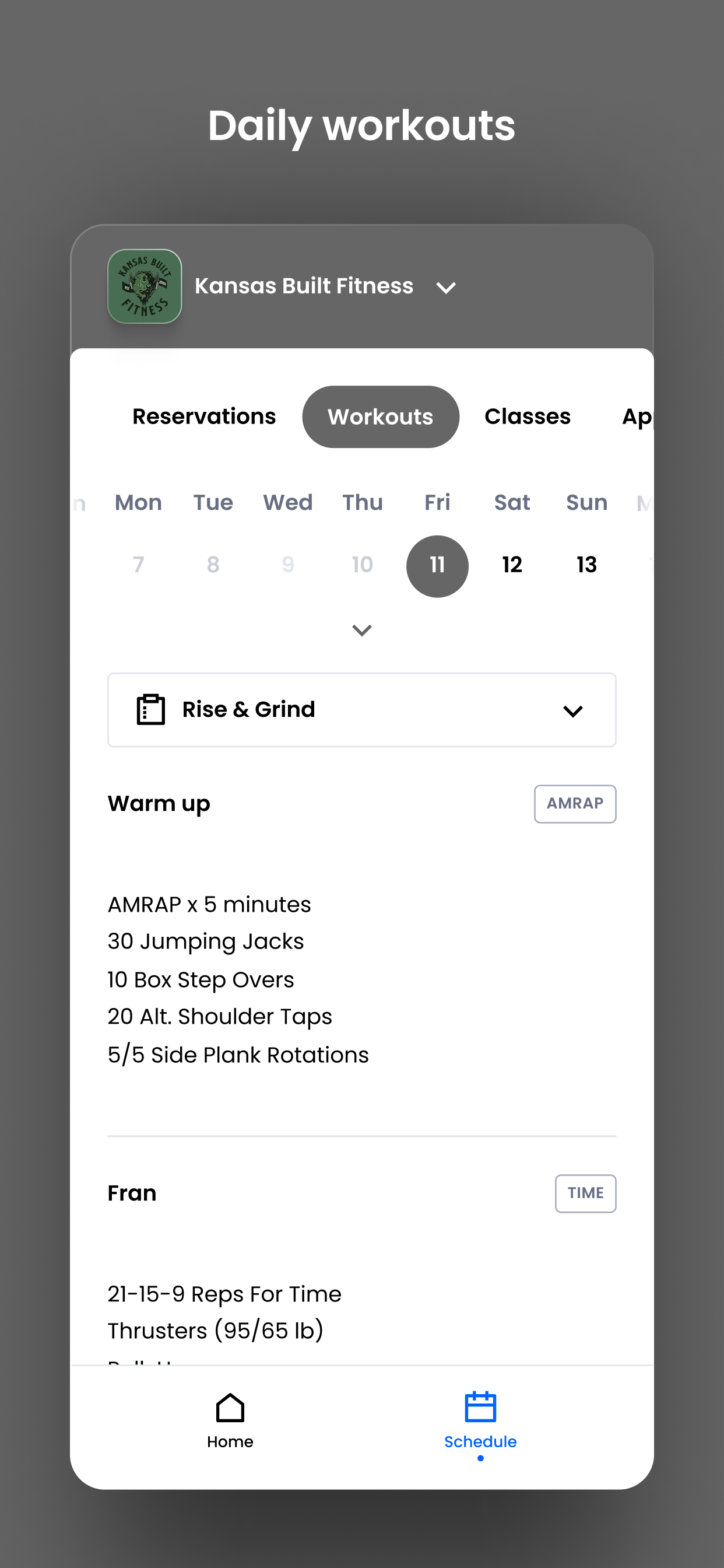Click the chevron arrow in Rise & Grind selector
The height and width of the screenshot is (1568, 724).
pyautogui.click(x=573, y=711)
